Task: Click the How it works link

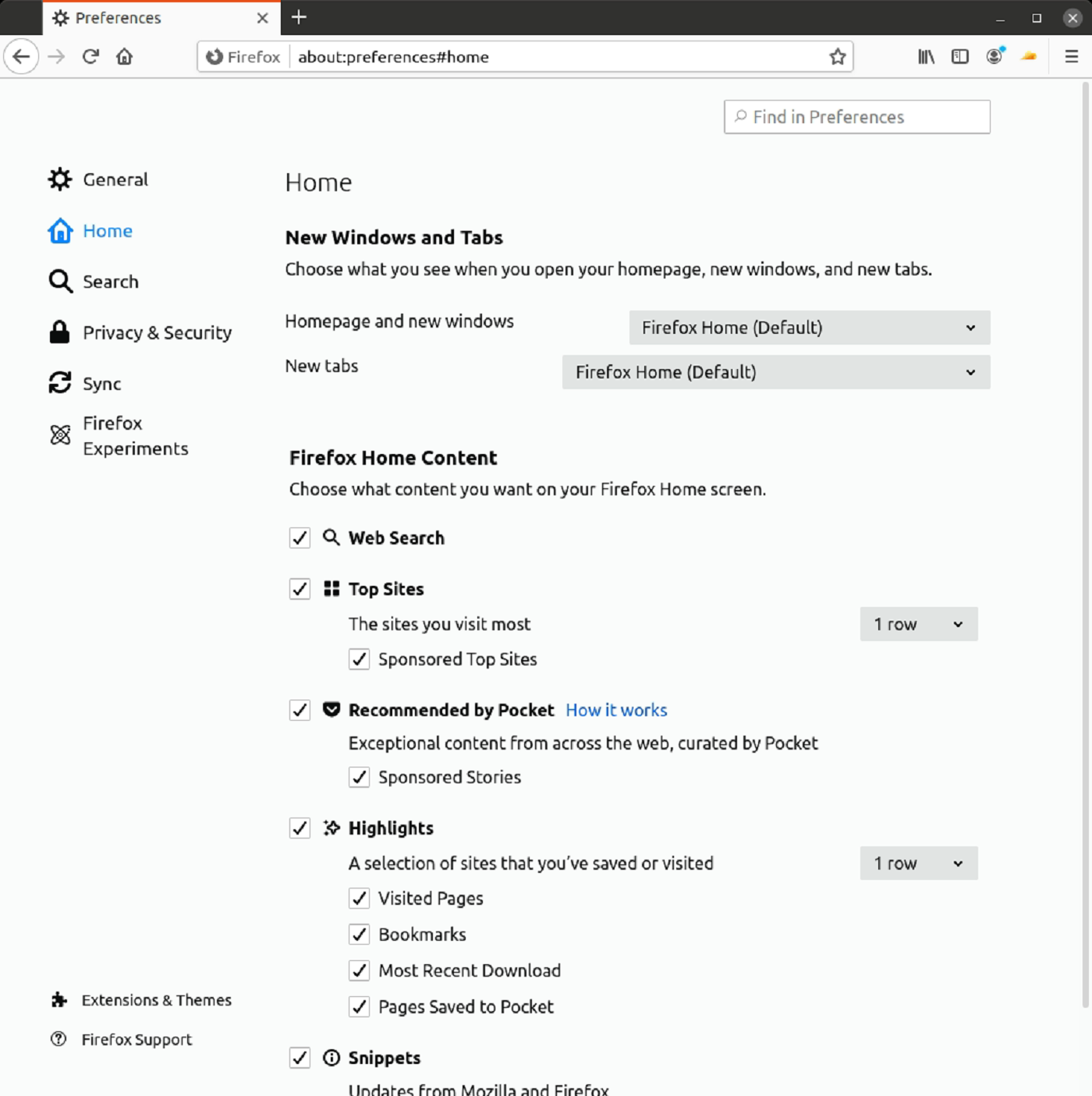Action: pyautogui.click(x=616, y=710)
